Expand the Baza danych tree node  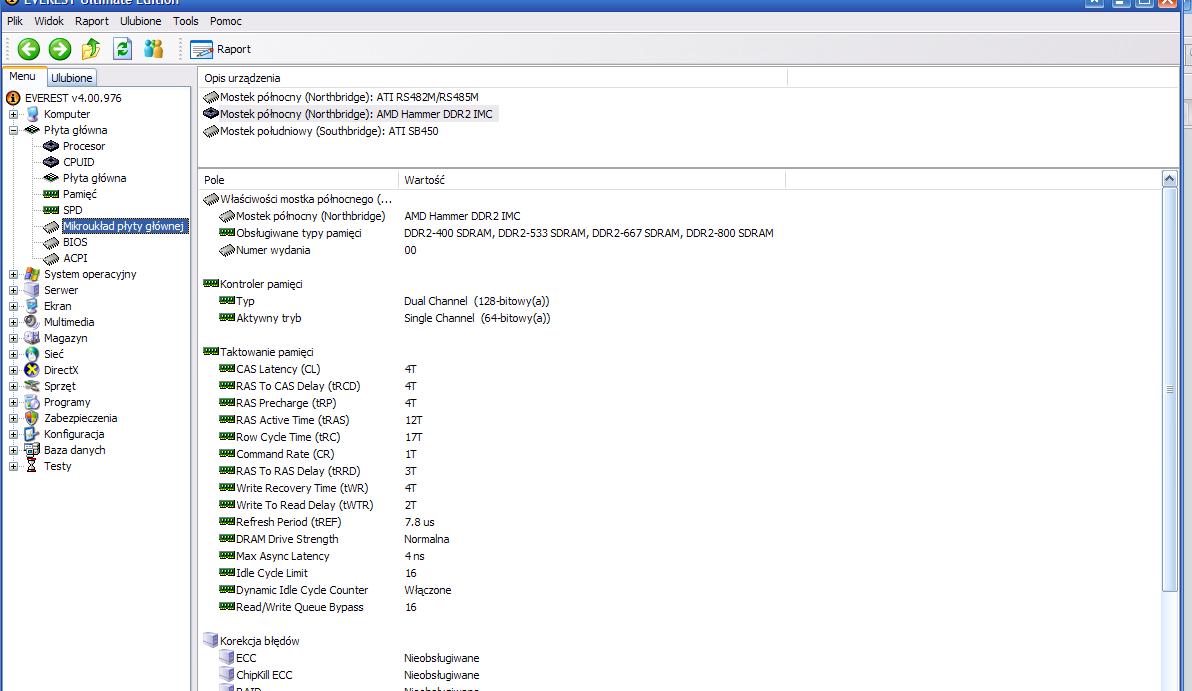13,450
